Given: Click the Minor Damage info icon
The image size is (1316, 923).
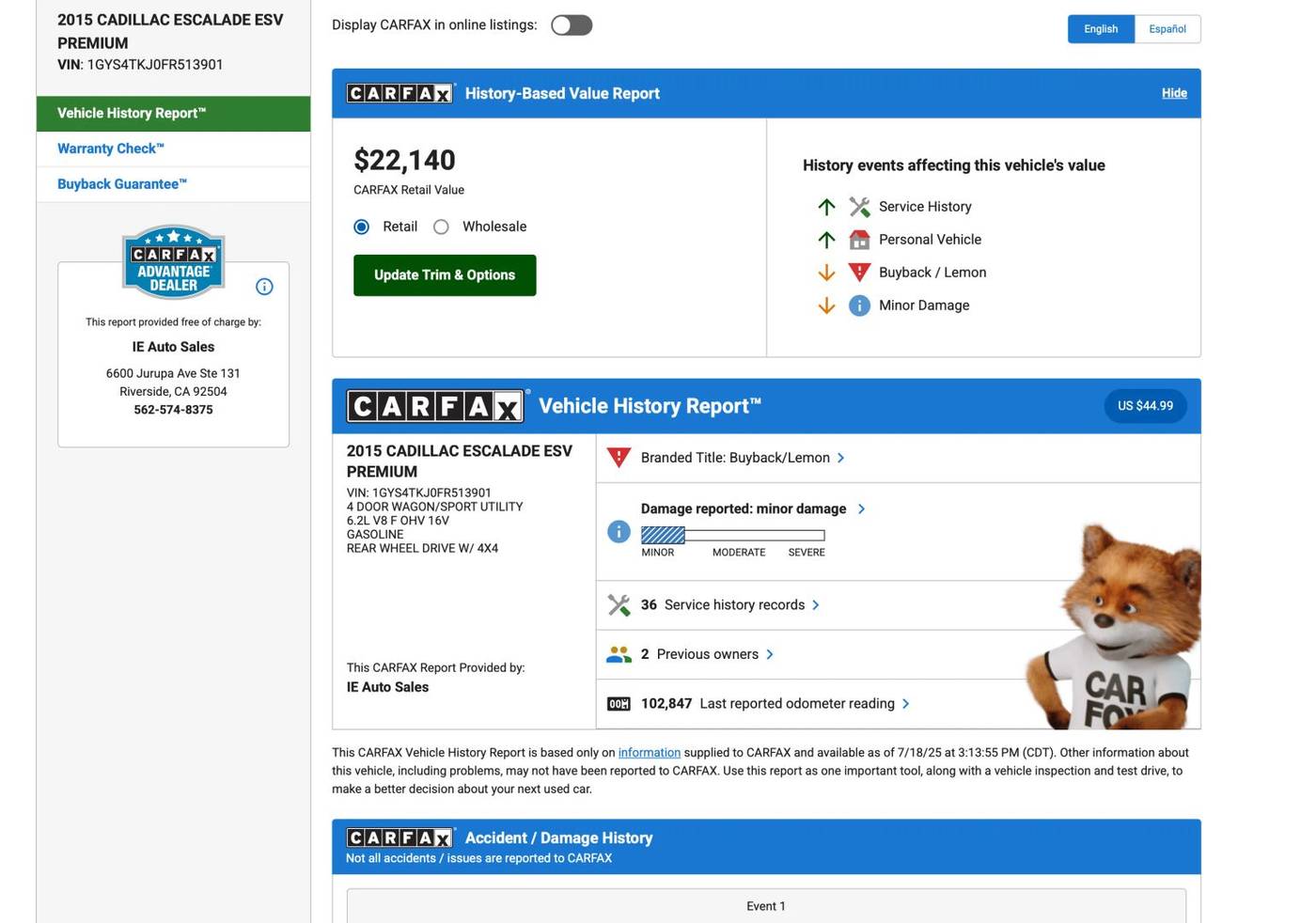Looking at the screenshot, I should click(859, 305).
